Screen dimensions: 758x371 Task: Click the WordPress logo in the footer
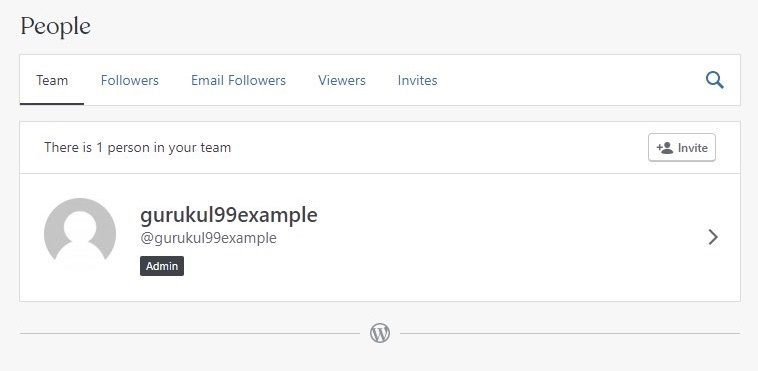(x=380, y=333)
